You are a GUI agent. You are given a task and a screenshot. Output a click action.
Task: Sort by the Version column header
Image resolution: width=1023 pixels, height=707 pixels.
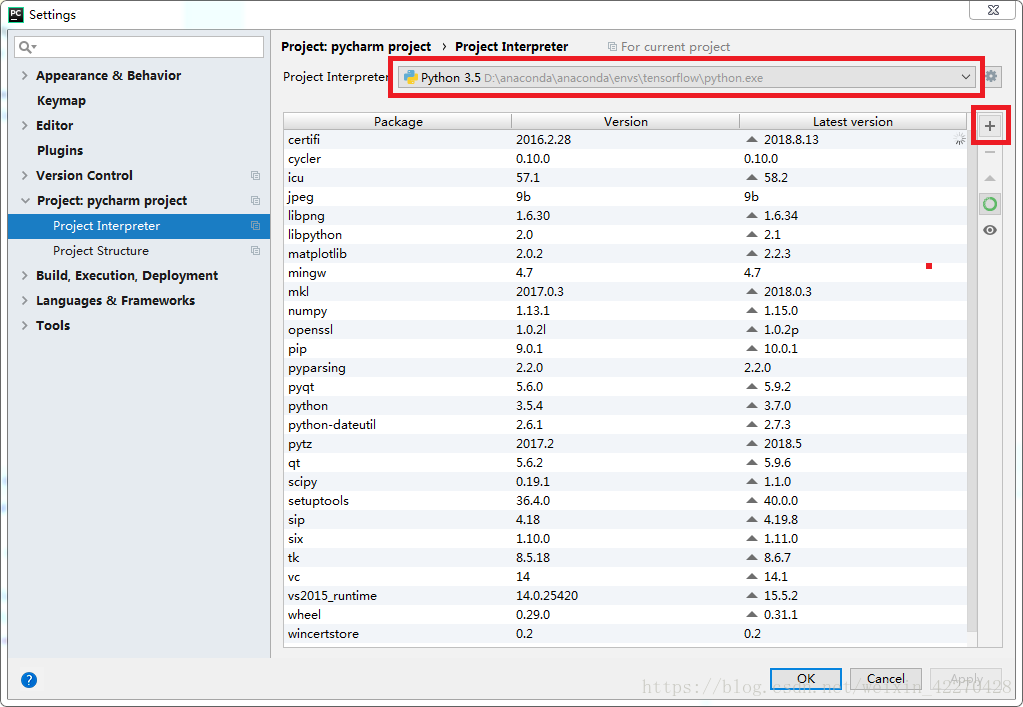(x=626, y=121)
